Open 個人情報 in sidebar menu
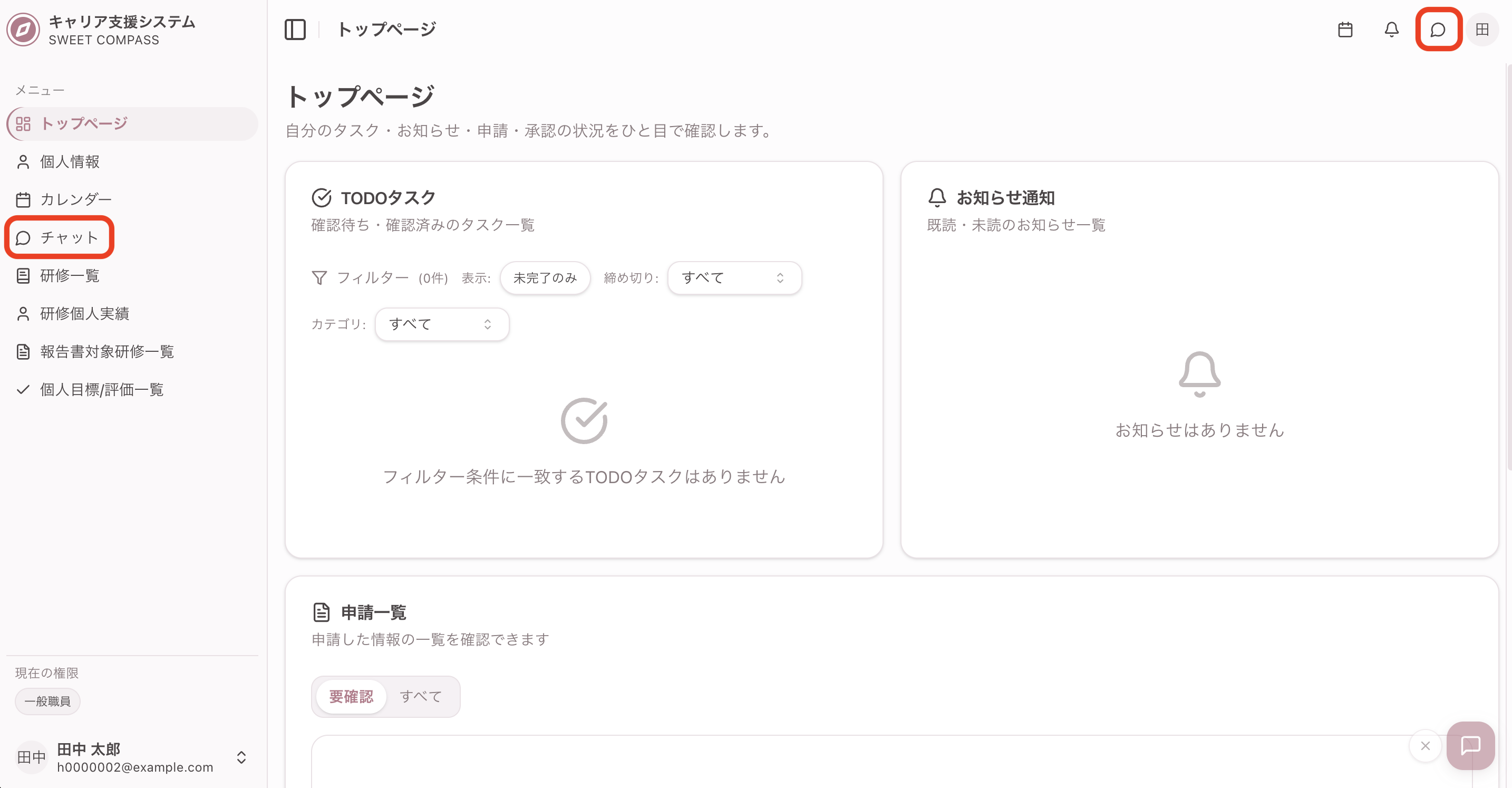Viewport: 1512px width, 788px height. click(x=132, y=161)
